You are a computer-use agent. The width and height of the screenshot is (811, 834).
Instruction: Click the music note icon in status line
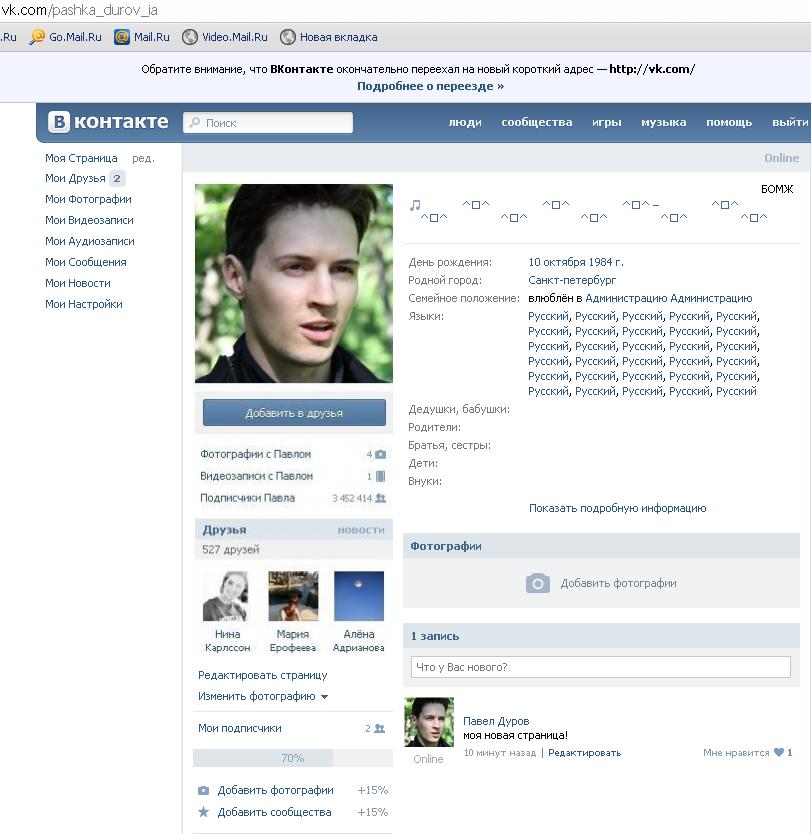tap(415, 205)
